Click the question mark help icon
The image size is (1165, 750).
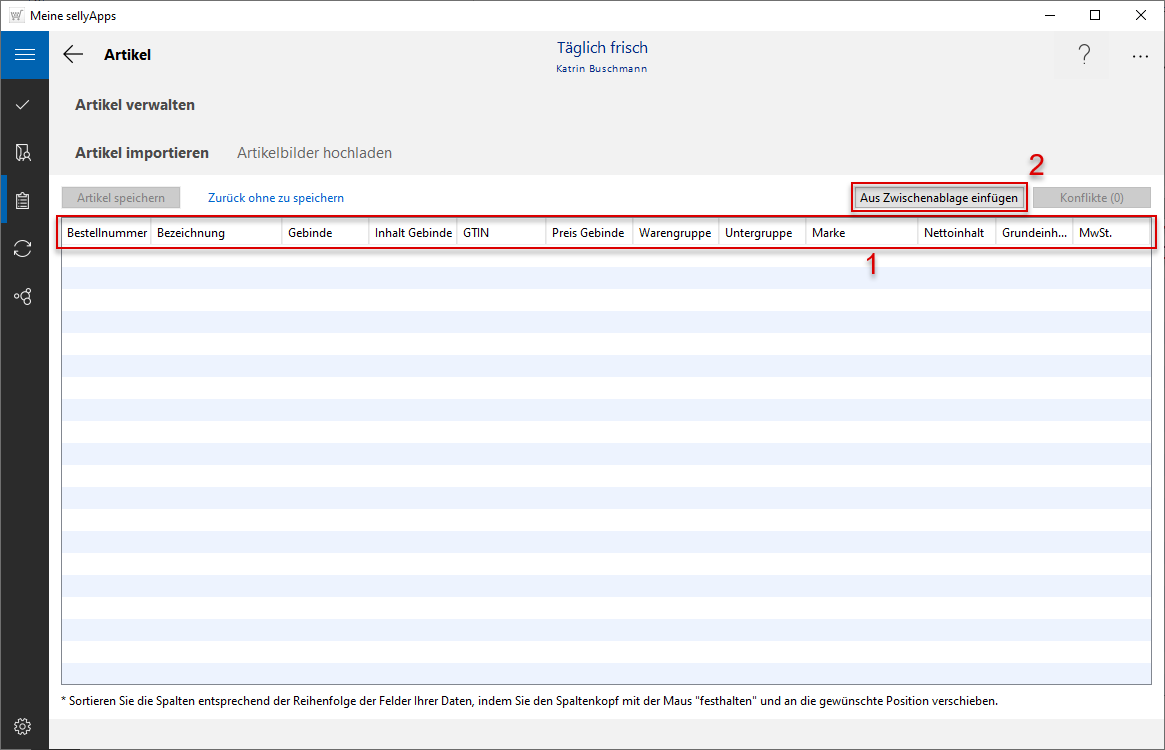coord(1084,56)
